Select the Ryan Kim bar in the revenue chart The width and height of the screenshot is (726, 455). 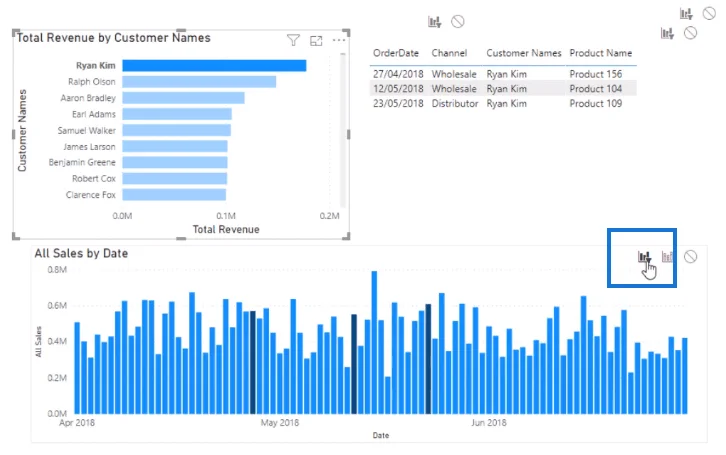click(x=214, y=66)
